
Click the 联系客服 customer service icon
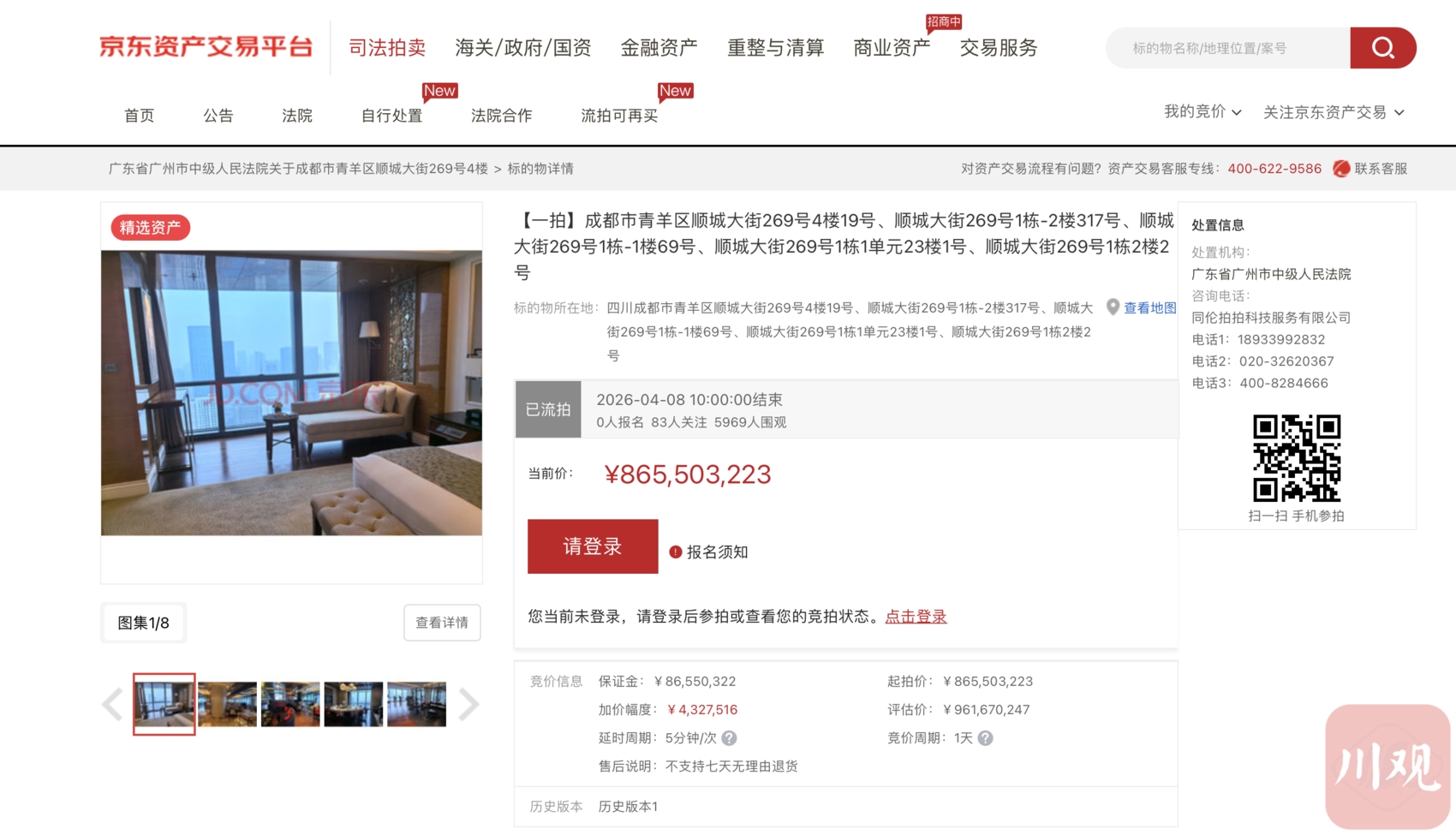pos(1341,169)
